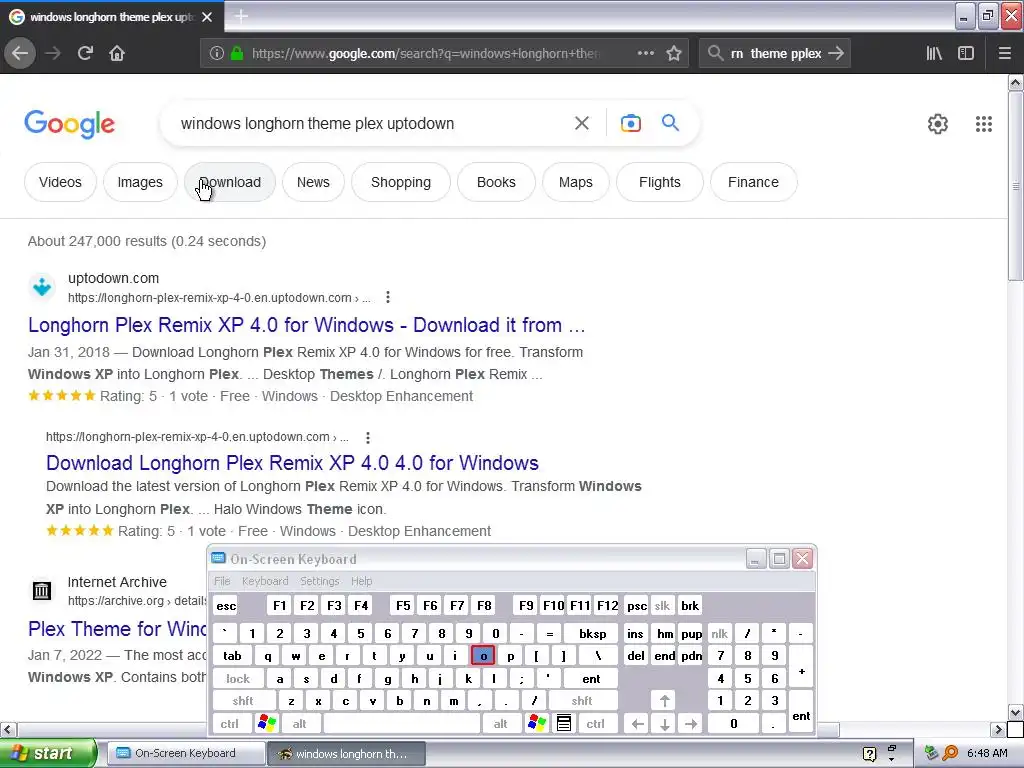Toggle the nlk num lock key
The width and height of the screenshot is (1024, 768).
pos(720,633)
